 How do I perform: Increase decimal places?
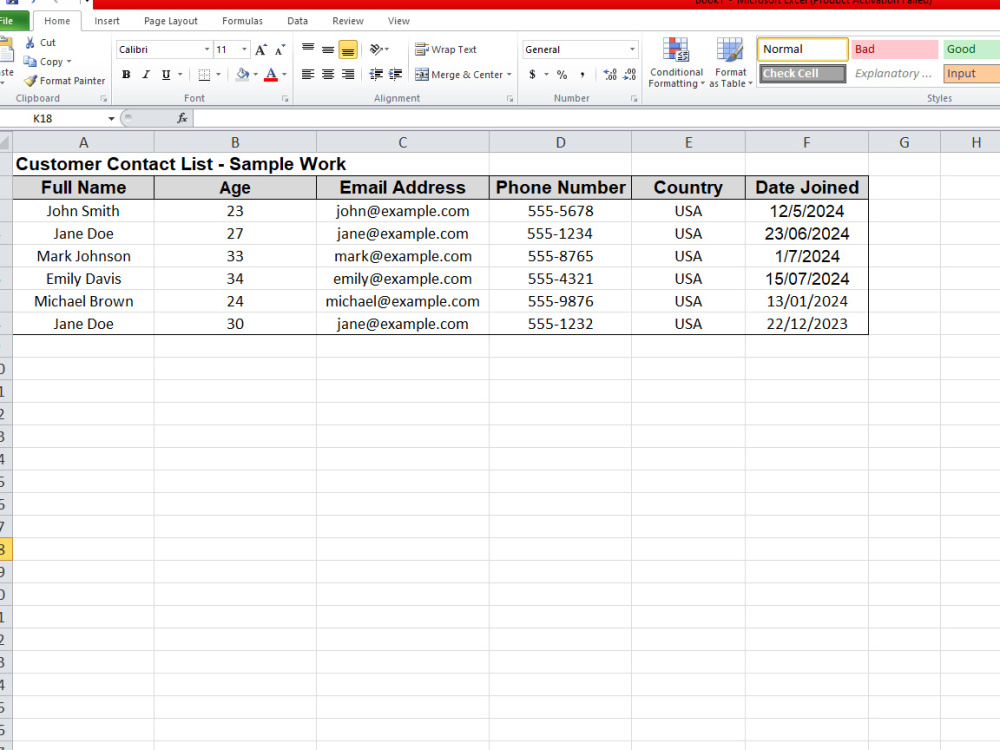tap(610, 75)
